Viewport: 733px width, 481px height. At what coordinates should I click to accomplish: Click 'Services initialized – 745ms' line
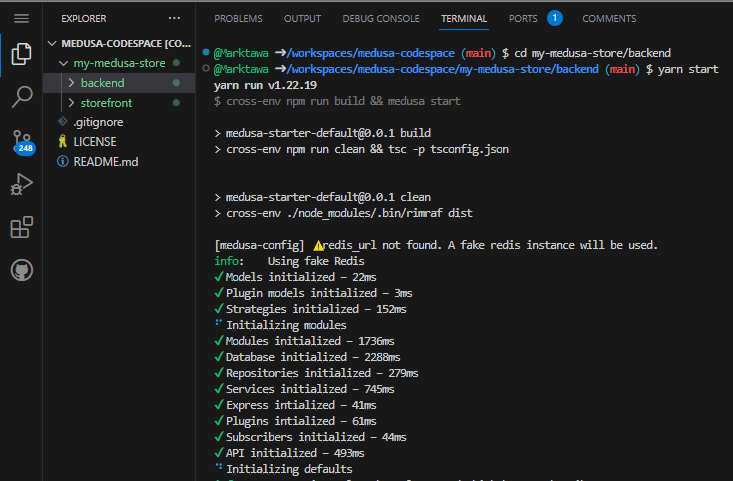[304, 389]
